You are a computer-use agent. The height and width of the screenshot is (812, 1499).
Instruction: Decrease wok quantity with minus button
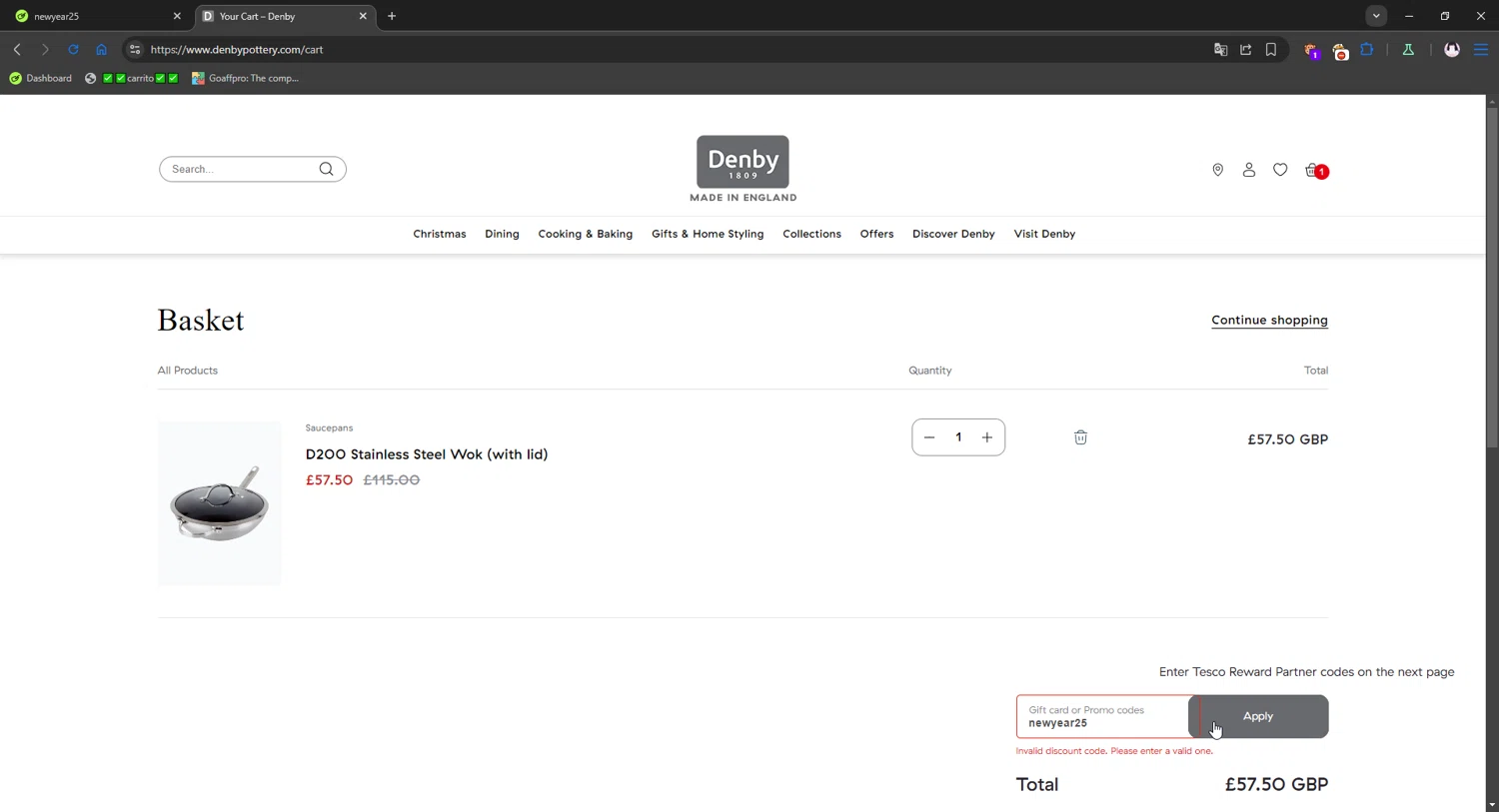click(929, 437)
